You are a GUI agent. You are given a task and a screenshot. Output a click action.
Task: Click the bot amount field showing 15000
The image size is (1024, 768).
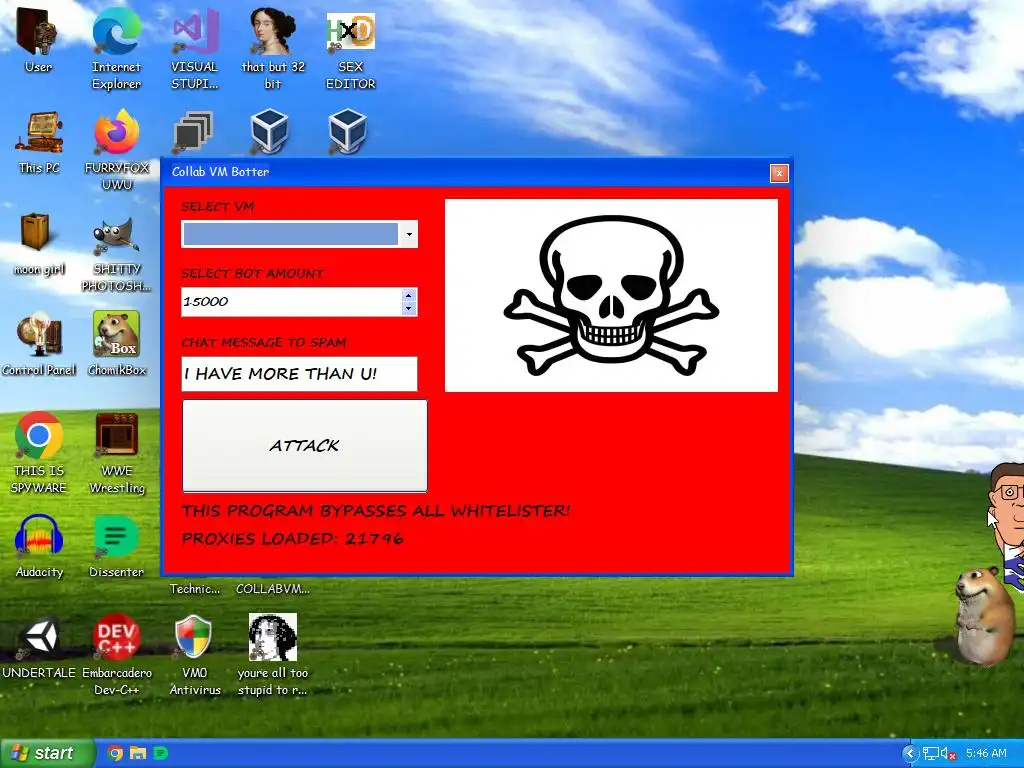(291, 302)
